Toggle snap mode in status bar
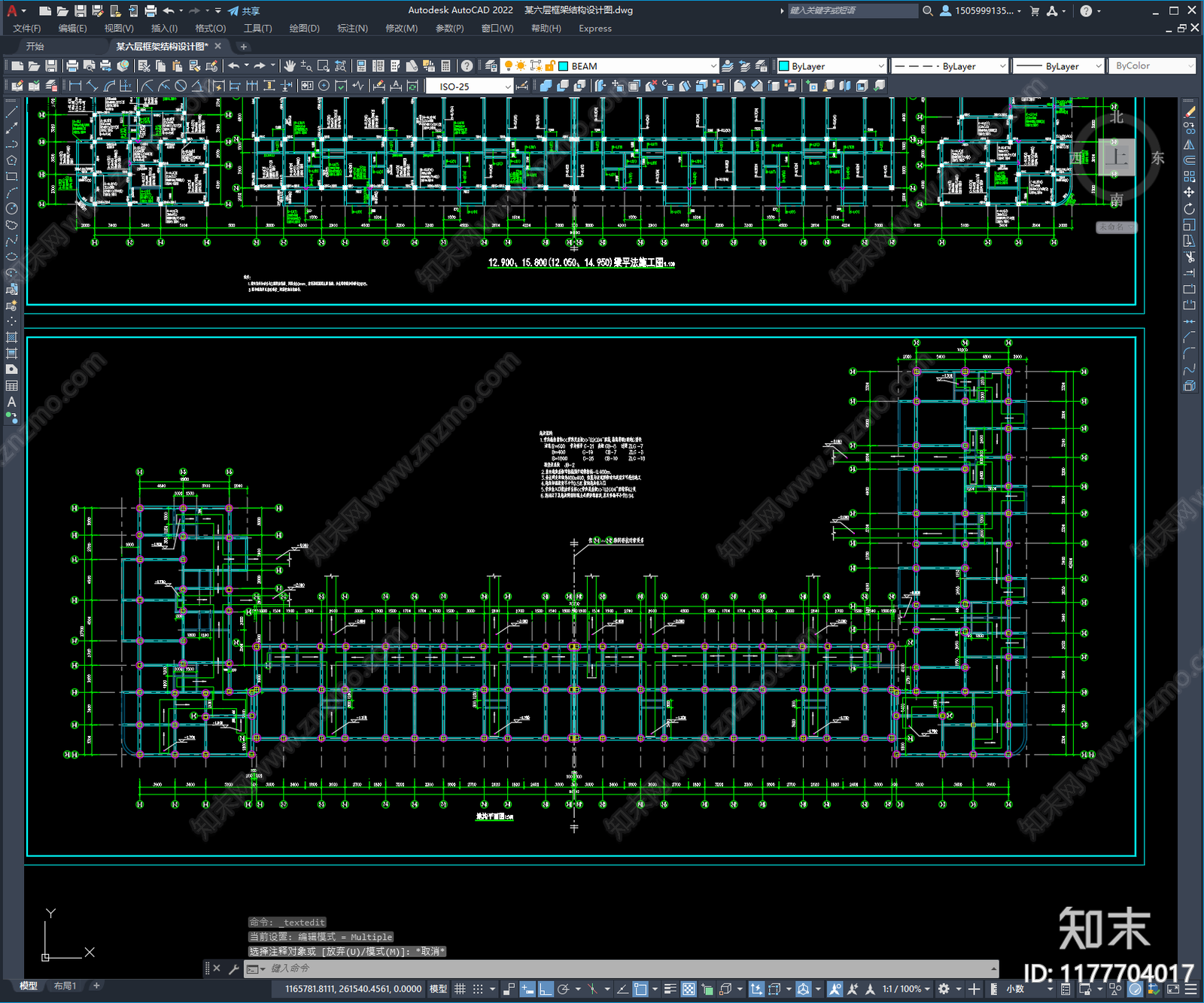1204x1003 pixels. coord(478,989)
